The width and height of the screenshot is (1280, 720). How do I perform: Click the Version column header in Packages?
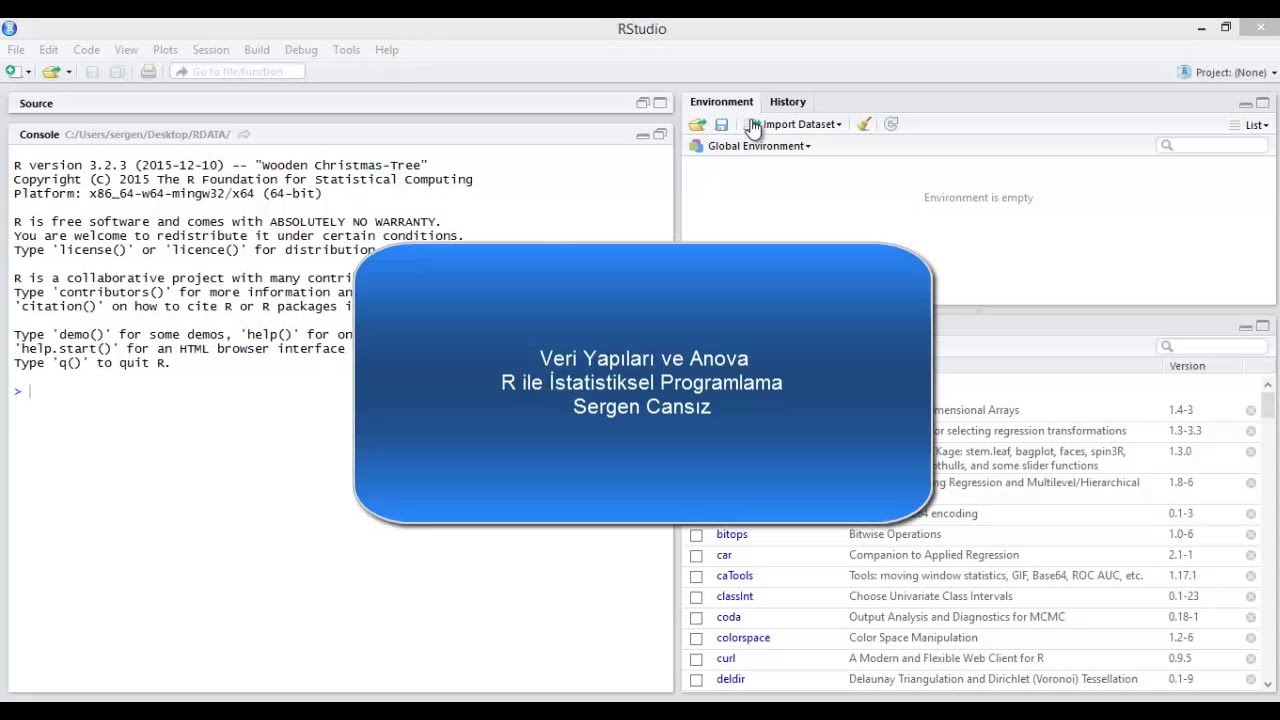tap(1187, 366)
